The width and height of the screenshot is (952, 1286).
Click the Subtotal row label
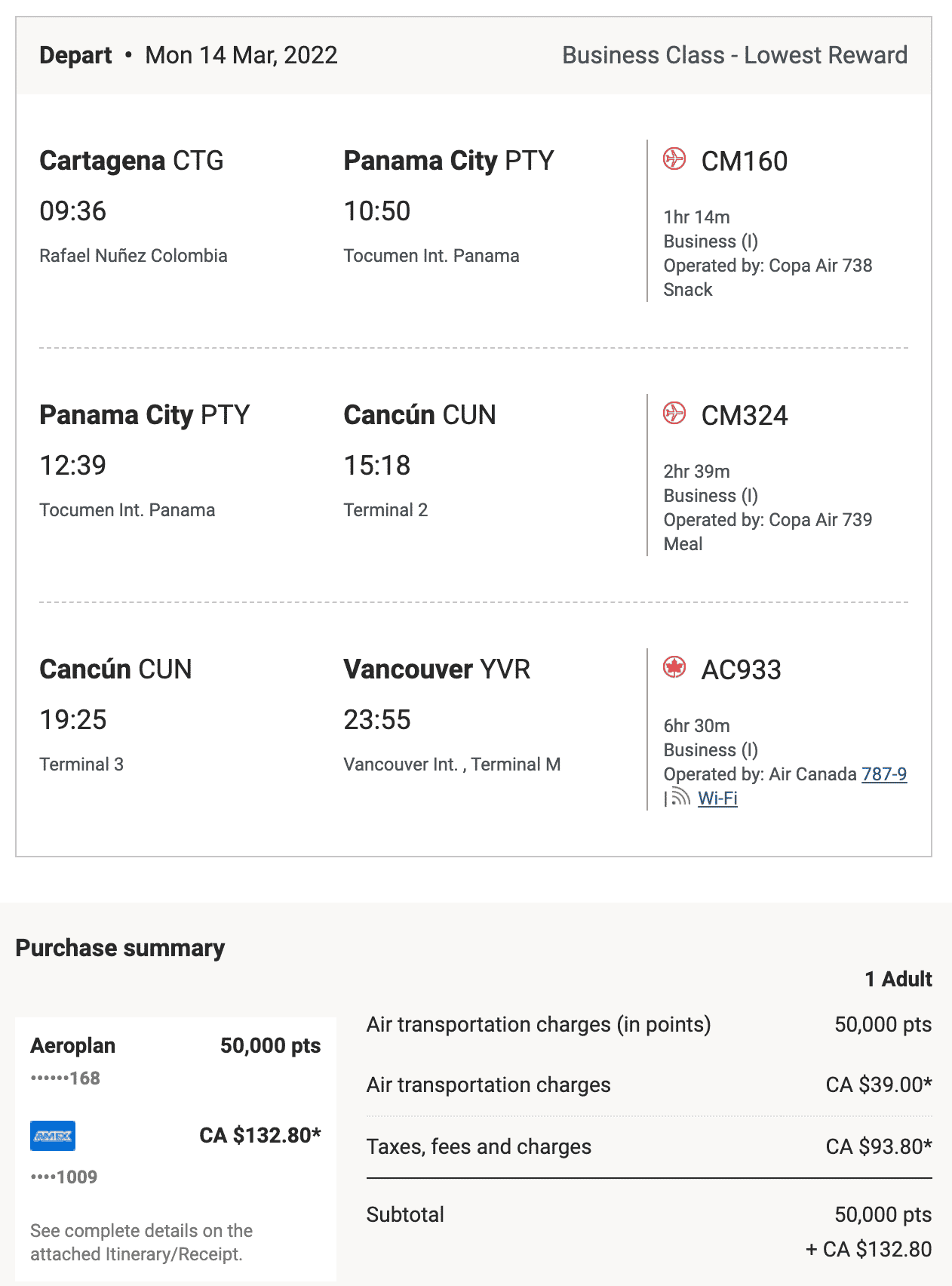pos(405,1215)
